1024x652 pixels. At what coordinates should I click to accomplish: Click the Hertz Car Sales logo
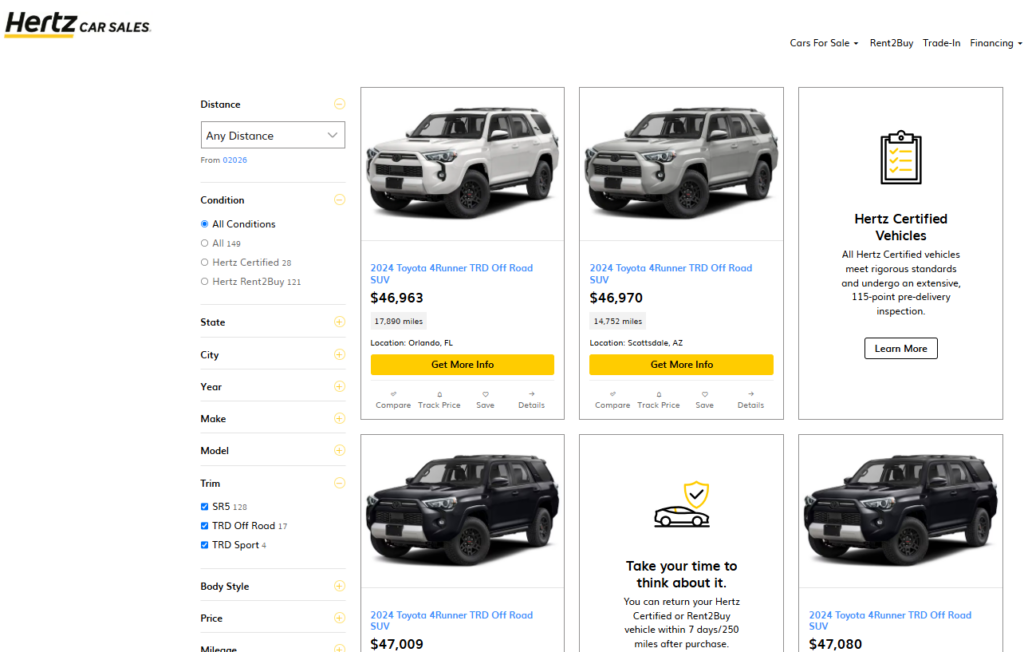[77, 24]
